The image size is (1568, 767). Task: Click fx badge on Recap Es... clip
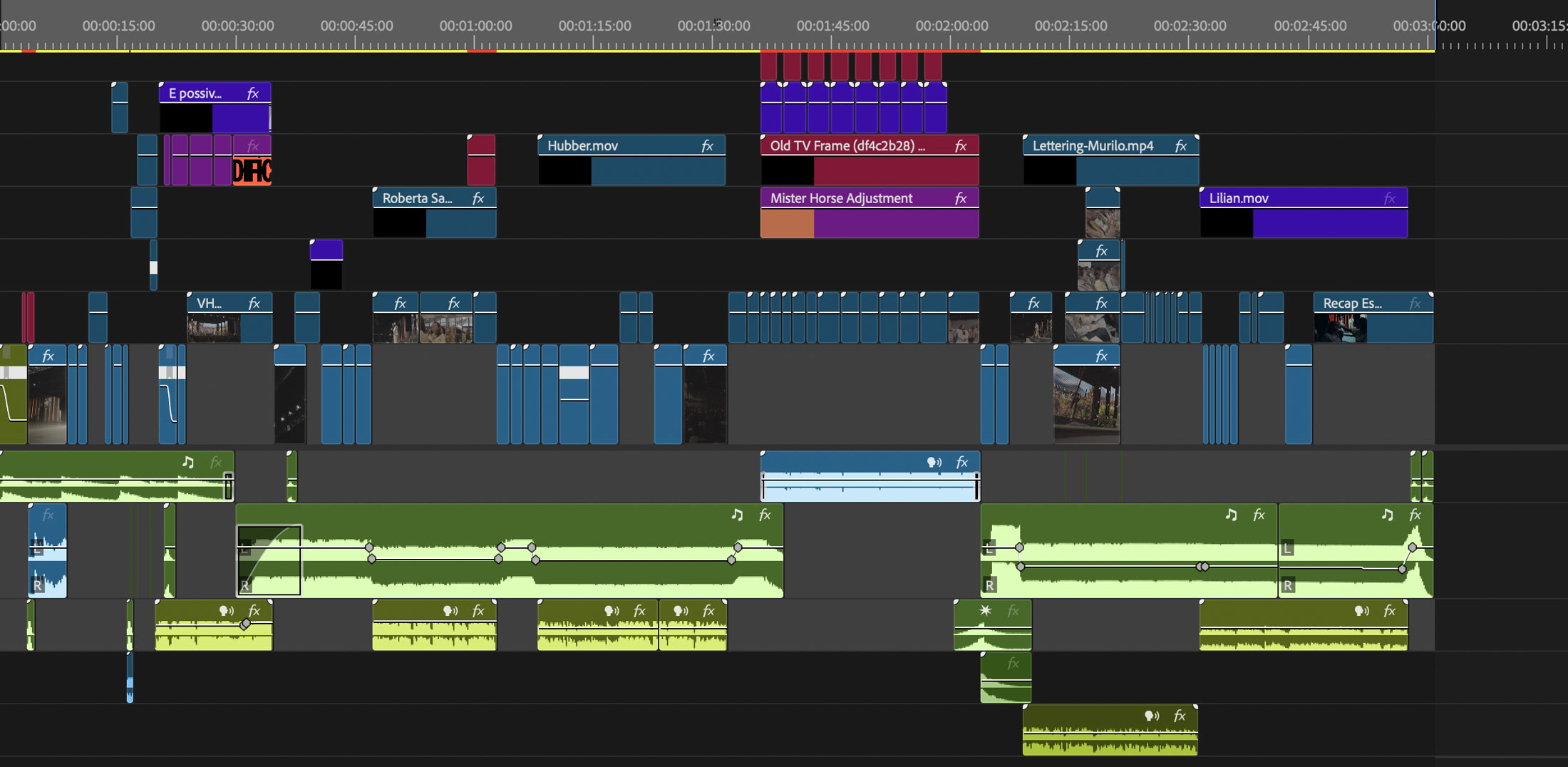(x=1415, y=304)
